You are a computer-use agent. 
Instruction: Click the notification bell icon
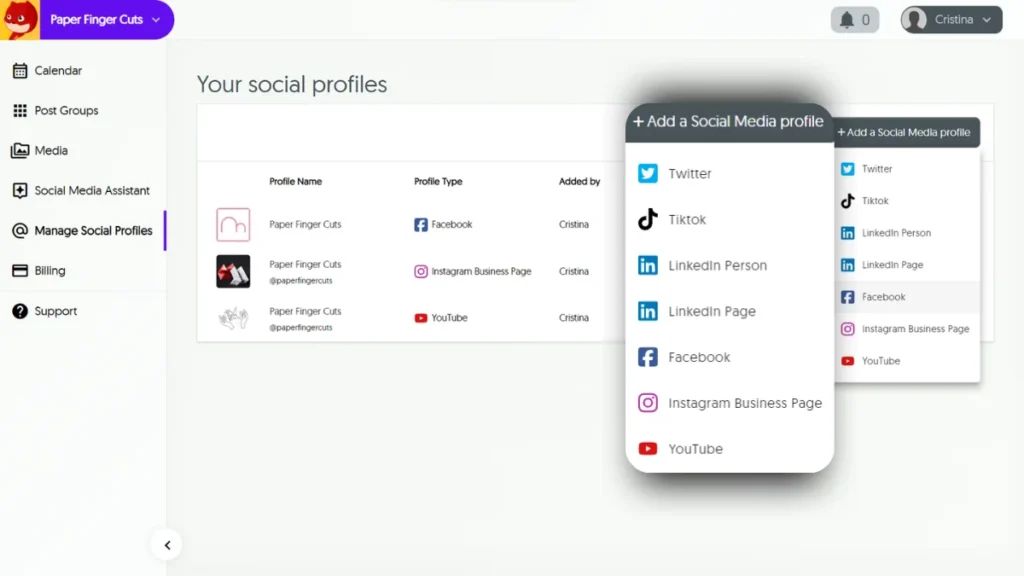click(847, 20)
